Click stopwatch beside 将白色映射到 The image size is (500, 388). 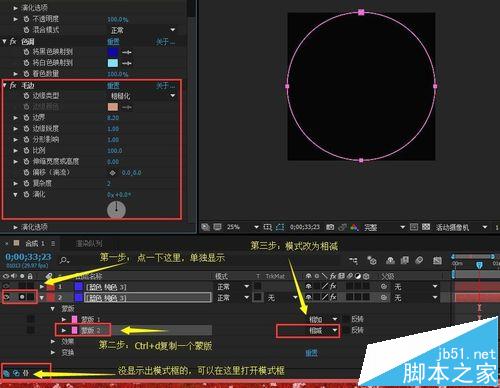pyautogui.click(x=26, y=63)
